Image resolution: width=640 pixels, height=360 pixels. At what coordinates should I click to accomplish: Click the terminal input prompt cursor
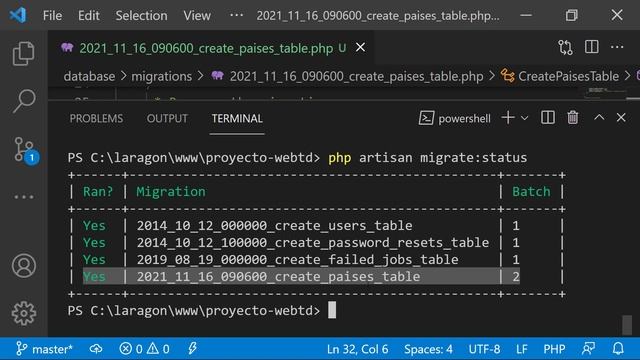[x=332, y=310]
